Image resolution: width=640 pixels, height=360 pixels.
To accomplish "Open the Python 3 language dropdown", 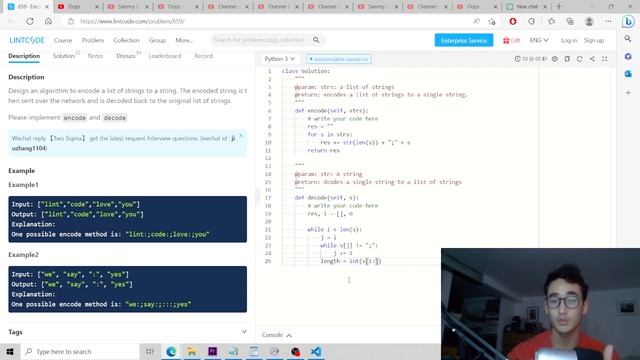I will (x=279, y=59).
